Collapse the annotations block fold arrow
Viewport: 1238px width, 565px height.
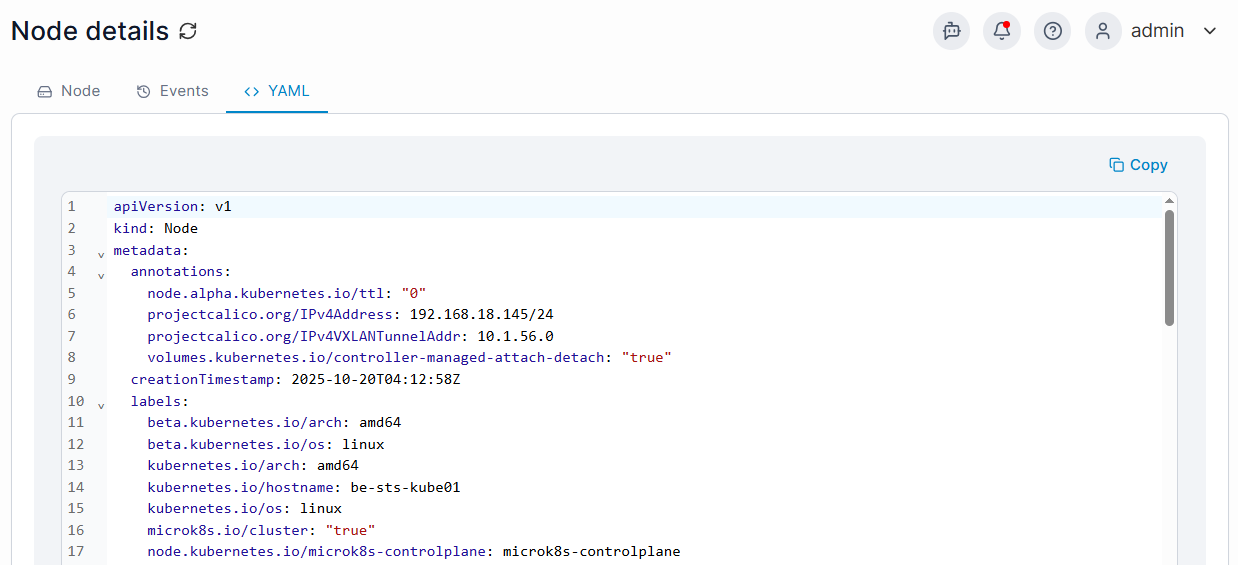(x=101, y=274)
